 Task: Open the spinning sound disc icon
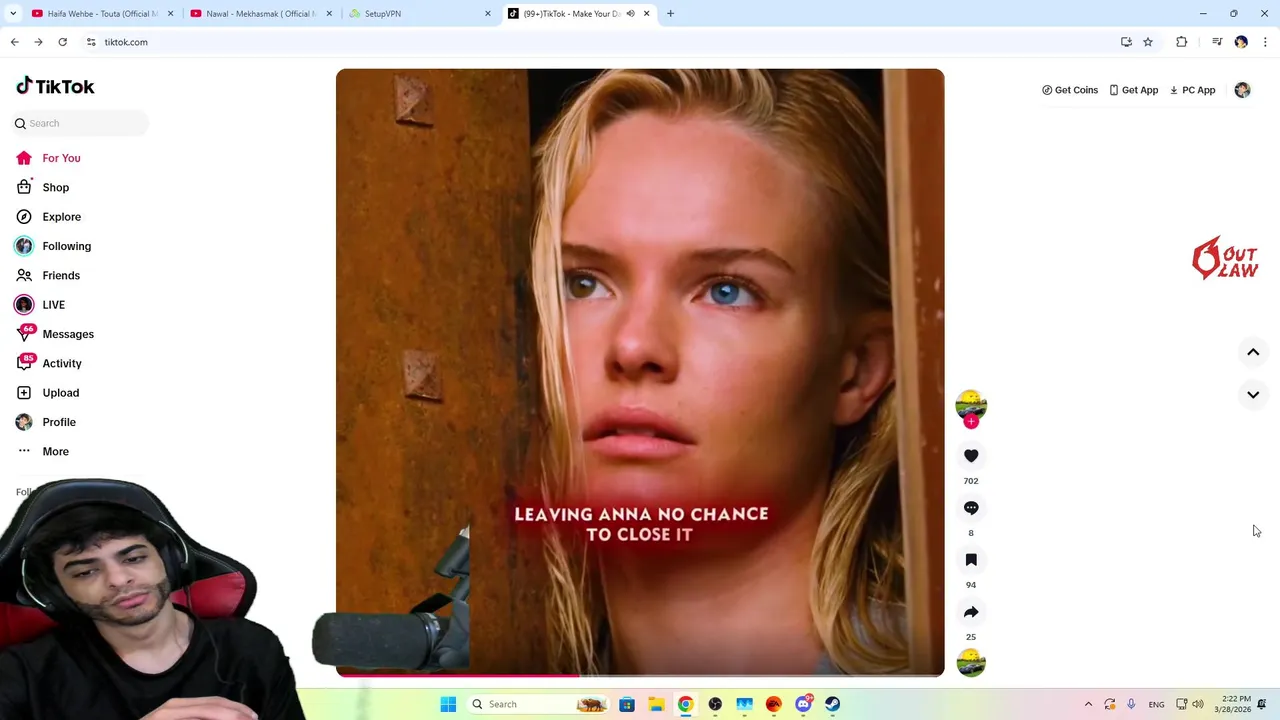971,663
